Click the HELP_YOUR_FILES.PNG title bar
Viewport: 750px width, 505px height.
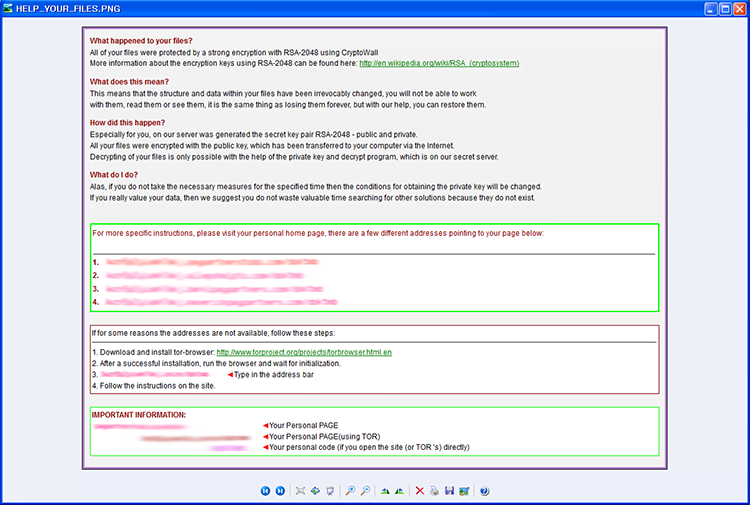(68, 9)
